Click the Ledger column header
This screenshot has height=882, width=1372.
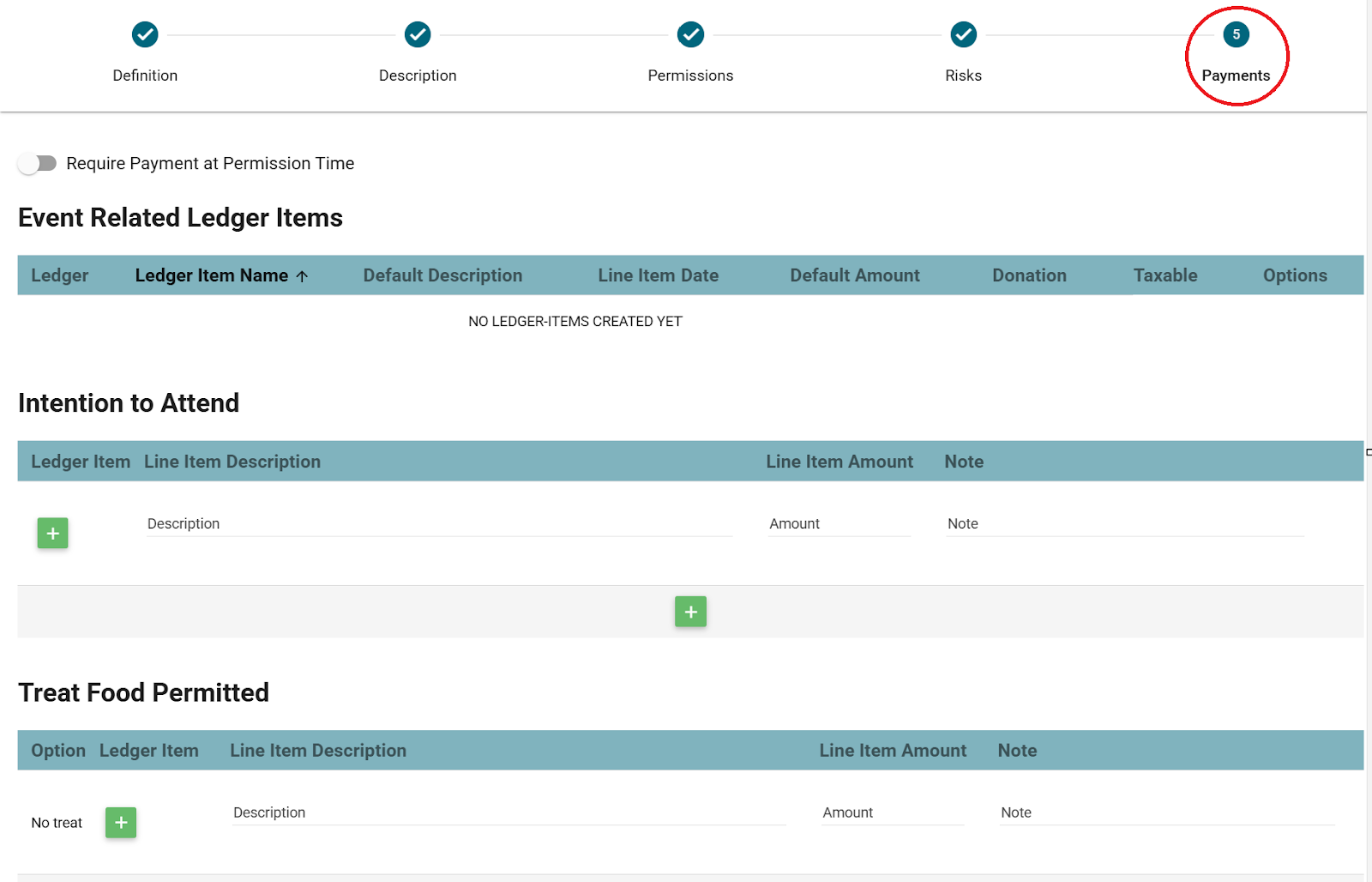[60, 275]
